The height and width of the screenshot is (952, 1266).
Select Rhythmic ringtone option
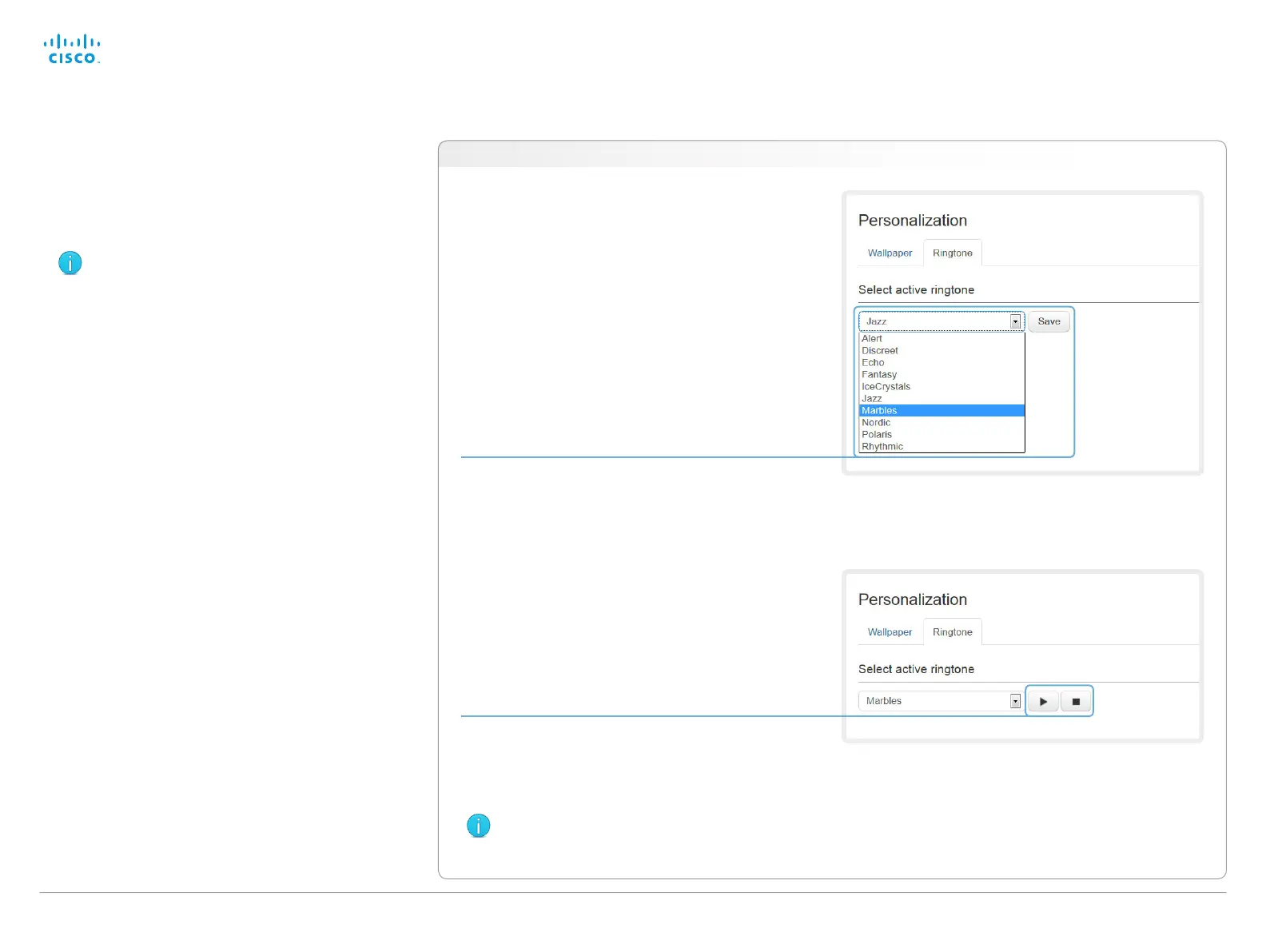pos(942,446)
